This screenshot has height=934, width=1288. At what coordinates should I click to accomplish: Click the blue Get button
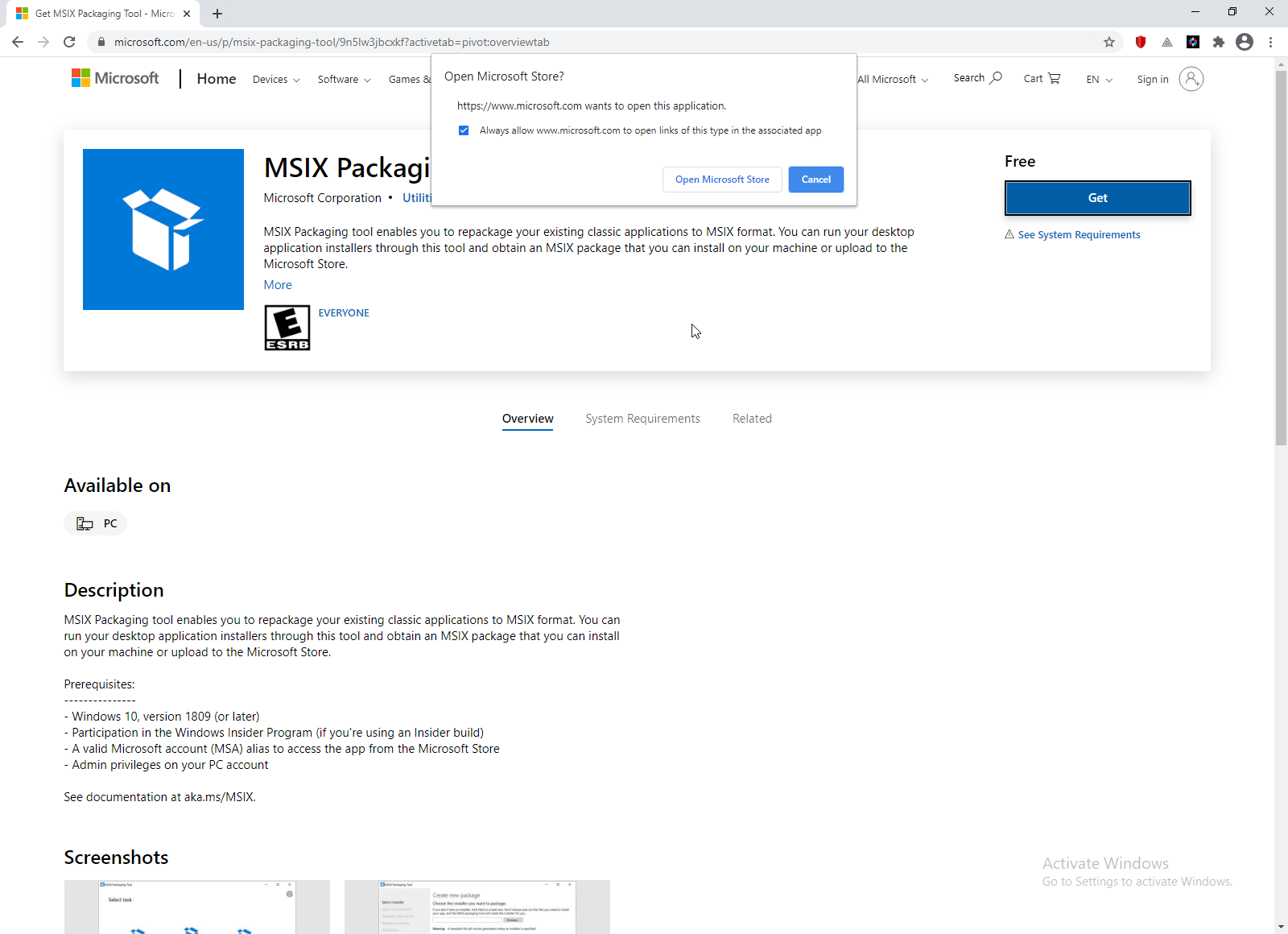[x=1098, y=198]
